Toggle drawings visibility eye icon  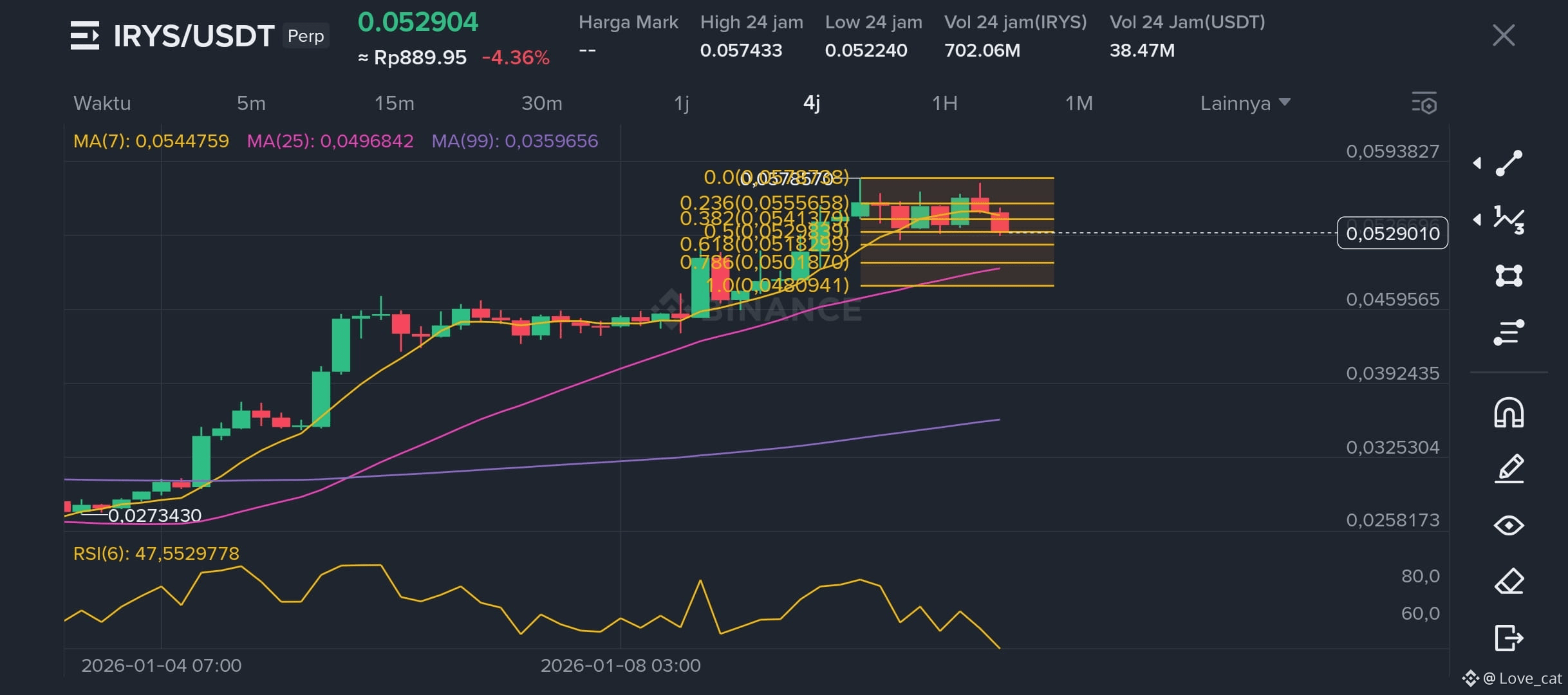pyautogui.click(x=1509, y=525)
